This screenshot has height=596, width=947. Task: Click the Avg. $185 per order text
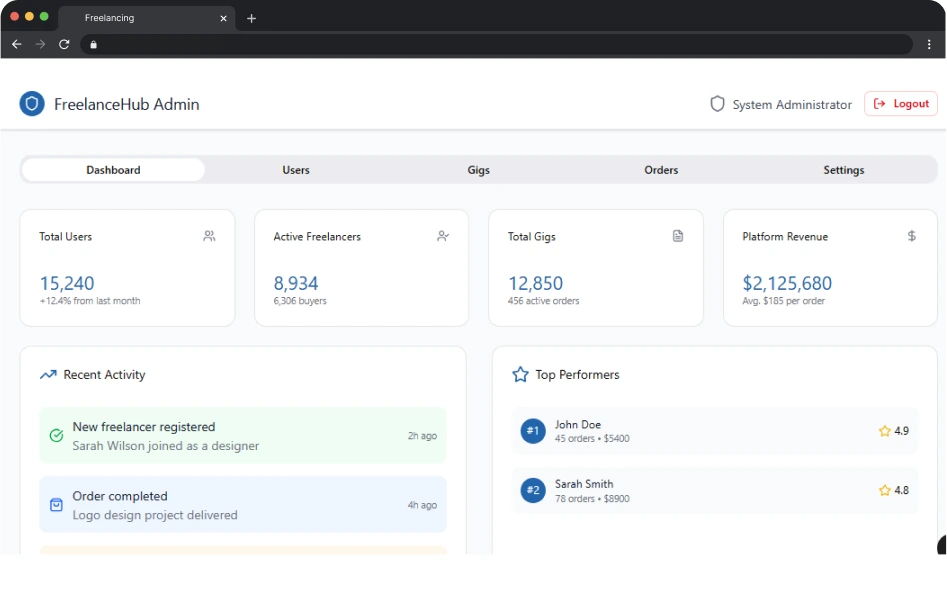783,301
